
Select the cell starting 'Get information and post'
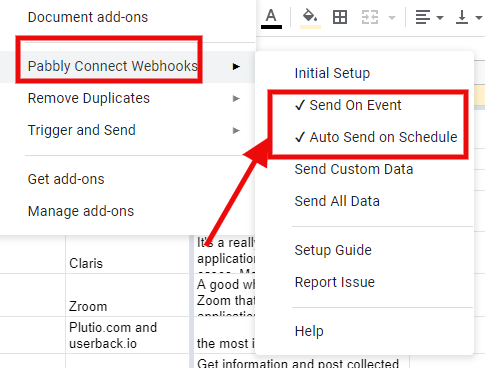pos(301,361)
